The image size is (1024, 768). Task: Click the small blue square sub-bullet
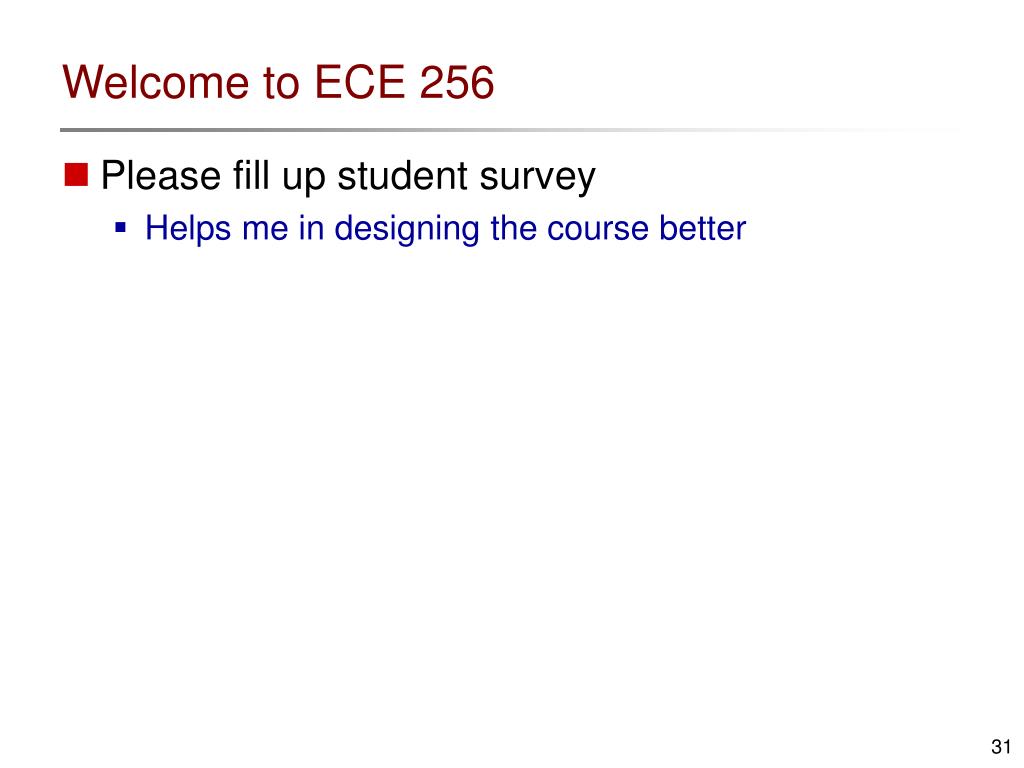(x=120, y=228)
